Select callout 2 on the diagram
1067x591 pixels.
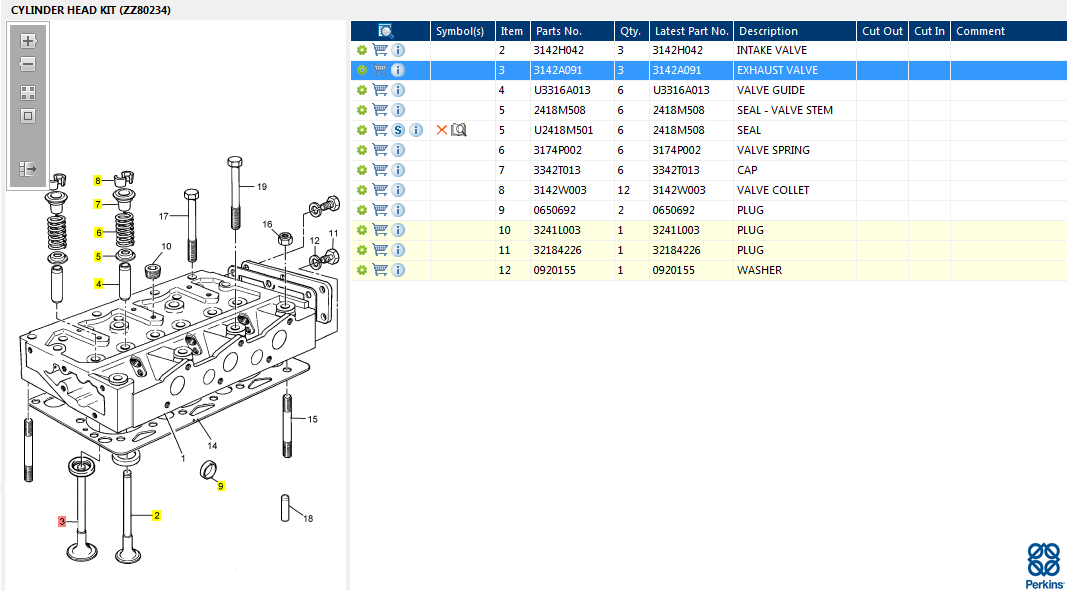coord(156,516)
